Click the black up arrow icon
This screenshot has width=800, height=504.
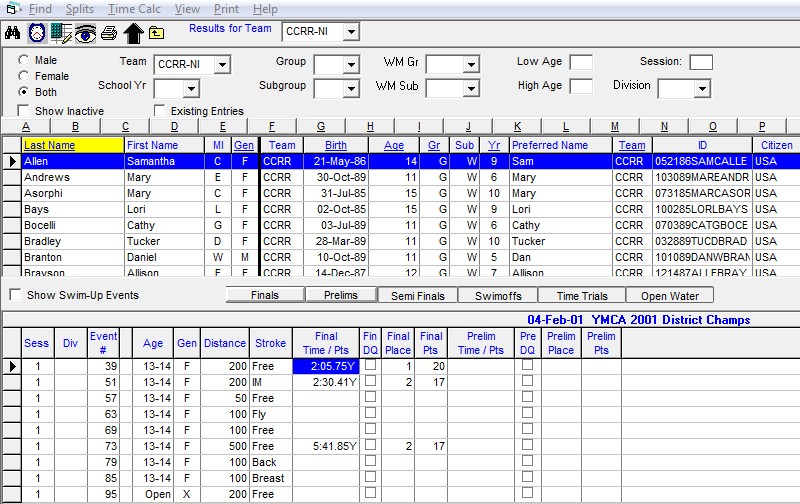pyautogui.click(x=133, y=33)
